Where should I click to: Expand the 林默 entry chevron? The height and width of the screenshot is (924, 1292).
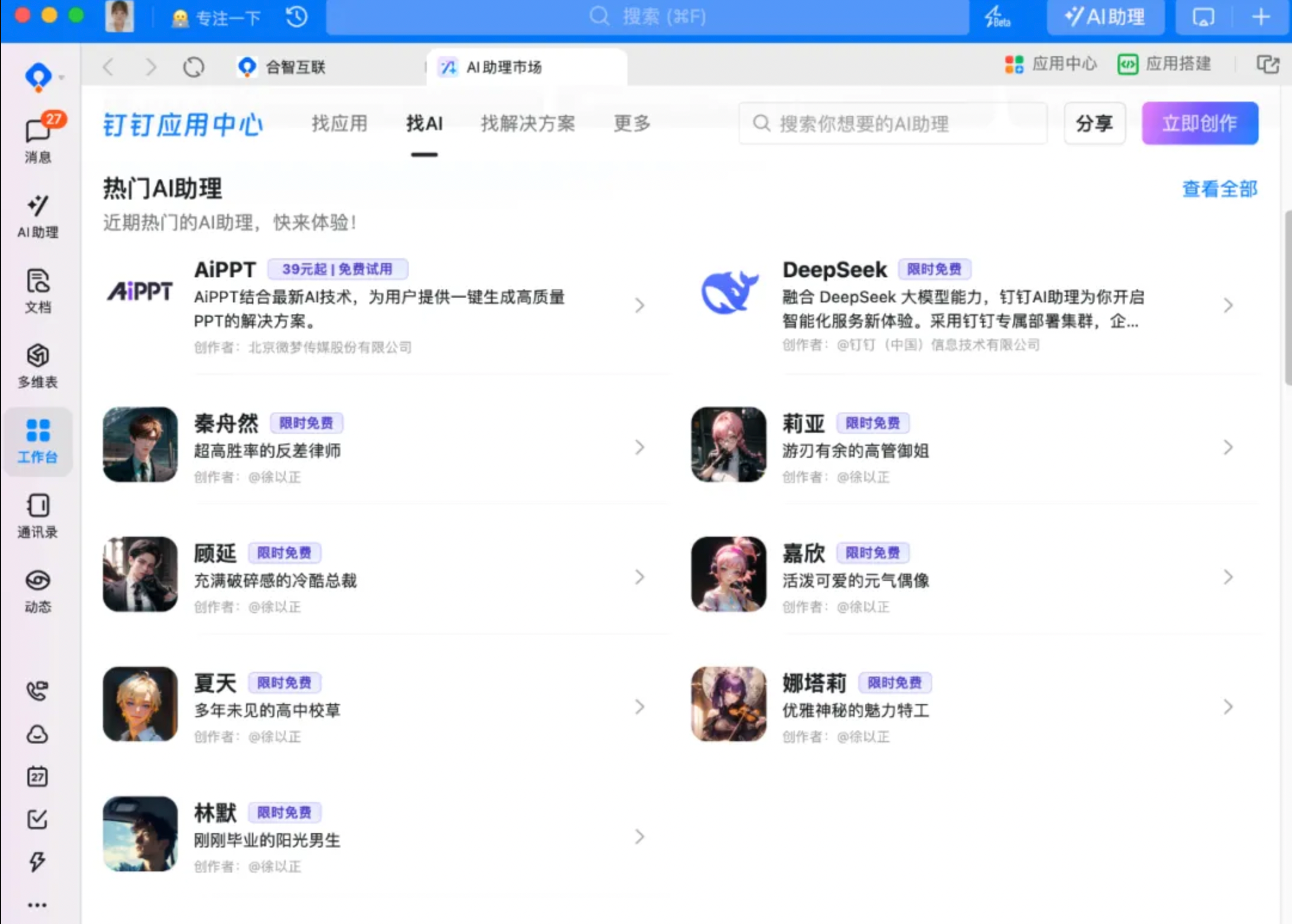coord(640,836)
